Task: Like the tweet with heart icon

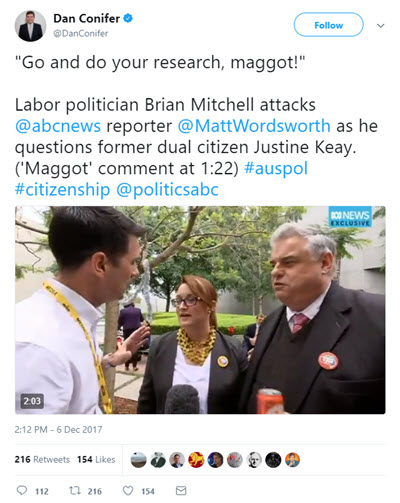Action: pyautogui.click(x=128, y=491)
